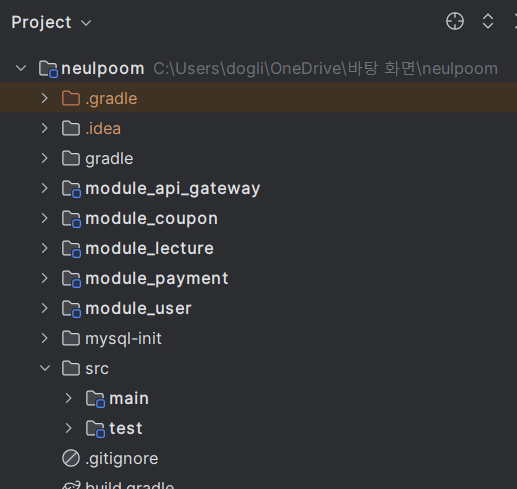Viewport: 517px width, 489px height.
Task: Collapse the neulpoom root project node
Action: pos(21,68)
